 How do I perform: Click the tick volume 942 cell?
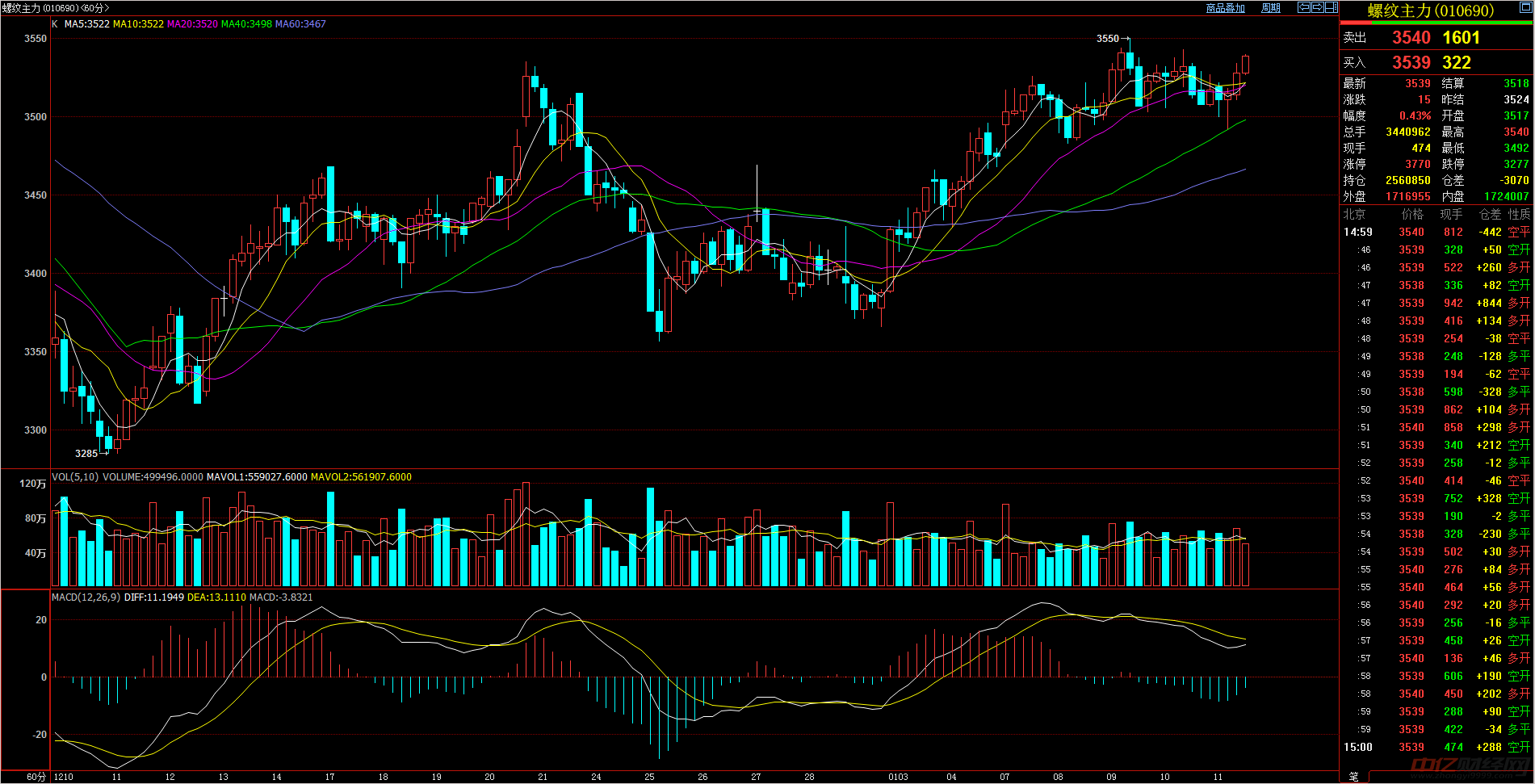pos(1453,304)
